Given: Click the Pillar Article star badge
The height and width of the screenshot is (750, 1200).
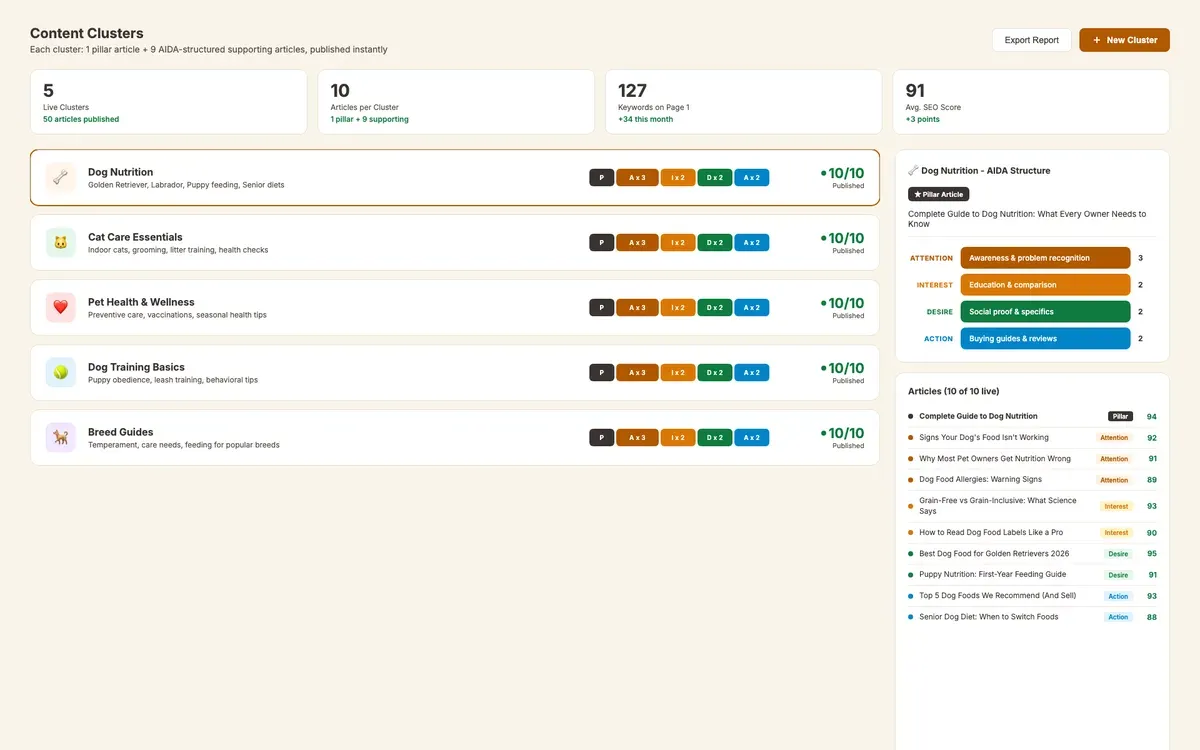Looking at the screenshot, I should (x=938, y=194).
